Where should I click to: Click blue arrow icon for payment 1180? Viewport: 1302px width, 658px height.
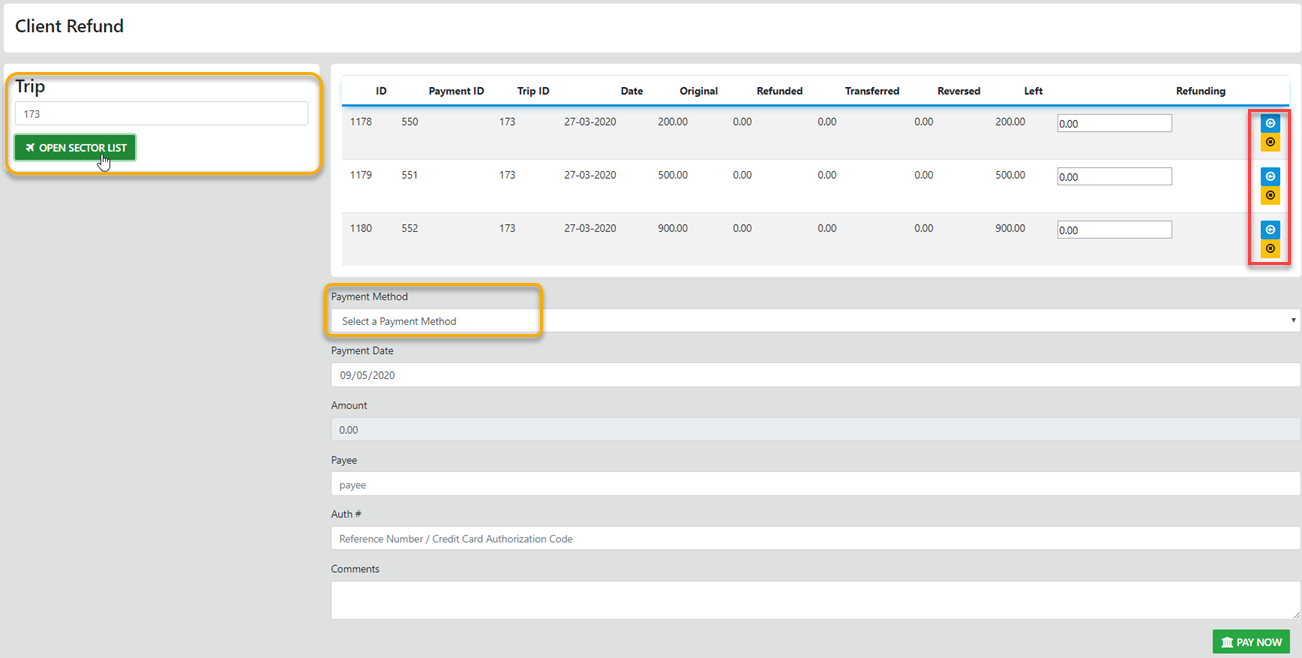[x=1270, y=229]
